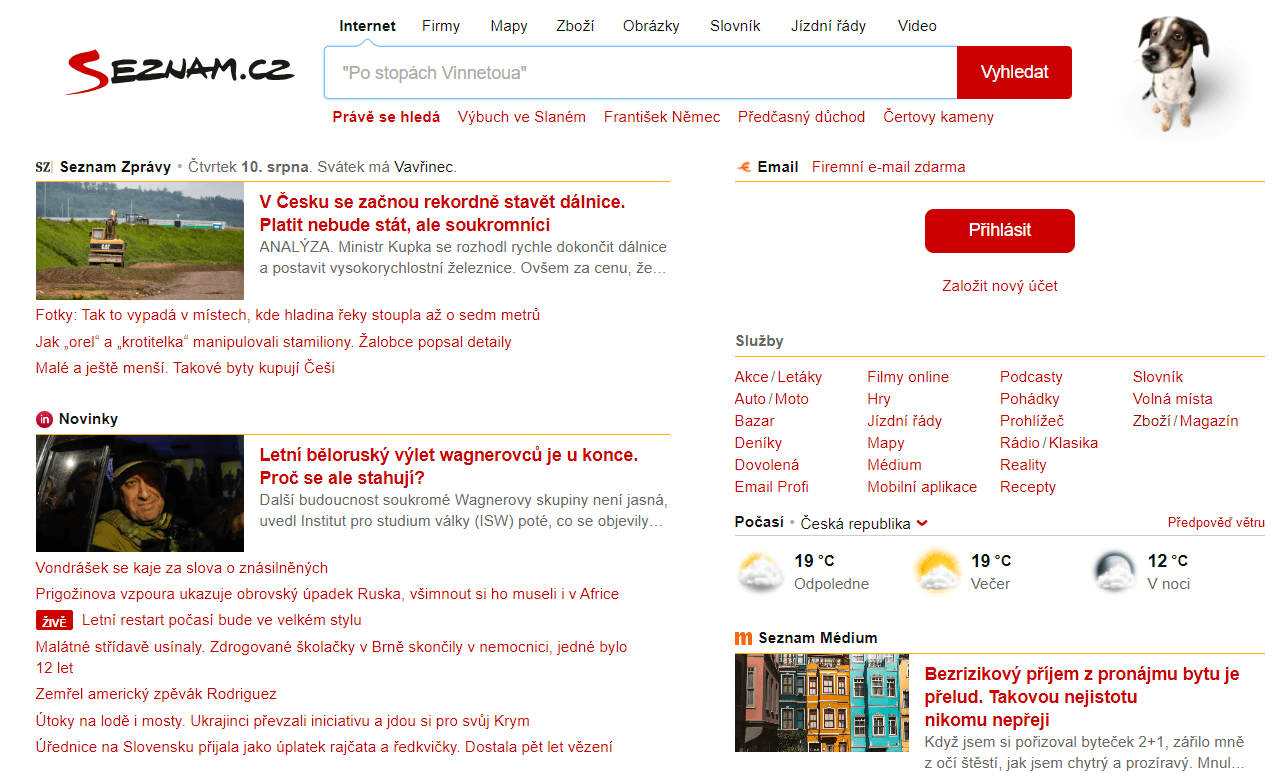
Task: Click the Seznam Zprávy section title
Action: click(115, 167)
